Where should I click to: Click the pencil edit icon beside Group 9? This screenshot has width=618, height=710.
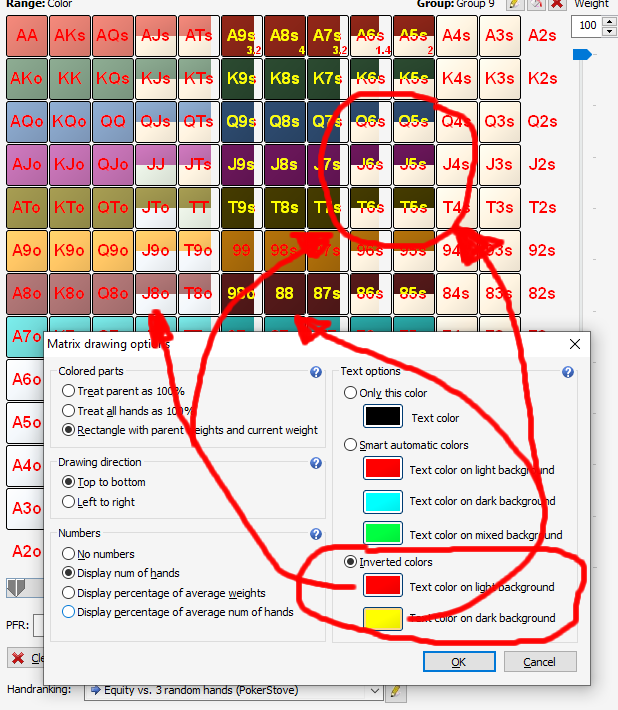pos(514,4)
